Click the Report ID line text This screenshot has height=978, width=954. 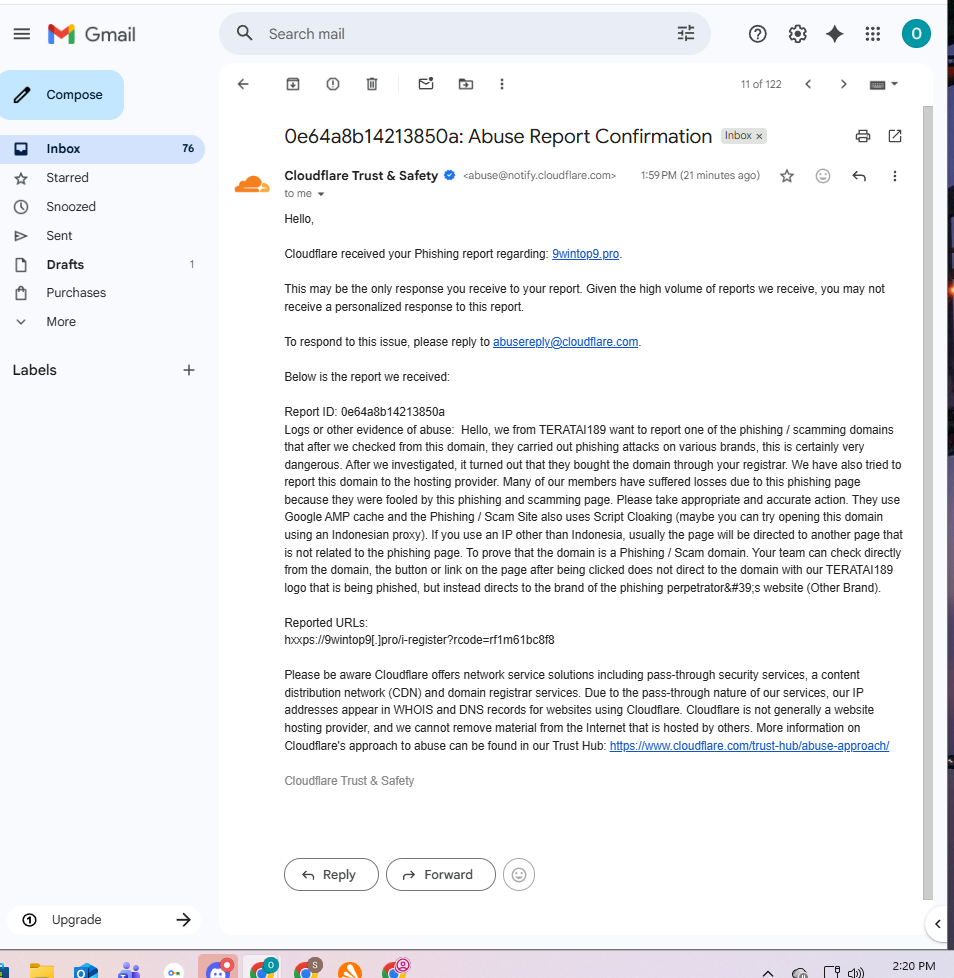coord(364,412)
